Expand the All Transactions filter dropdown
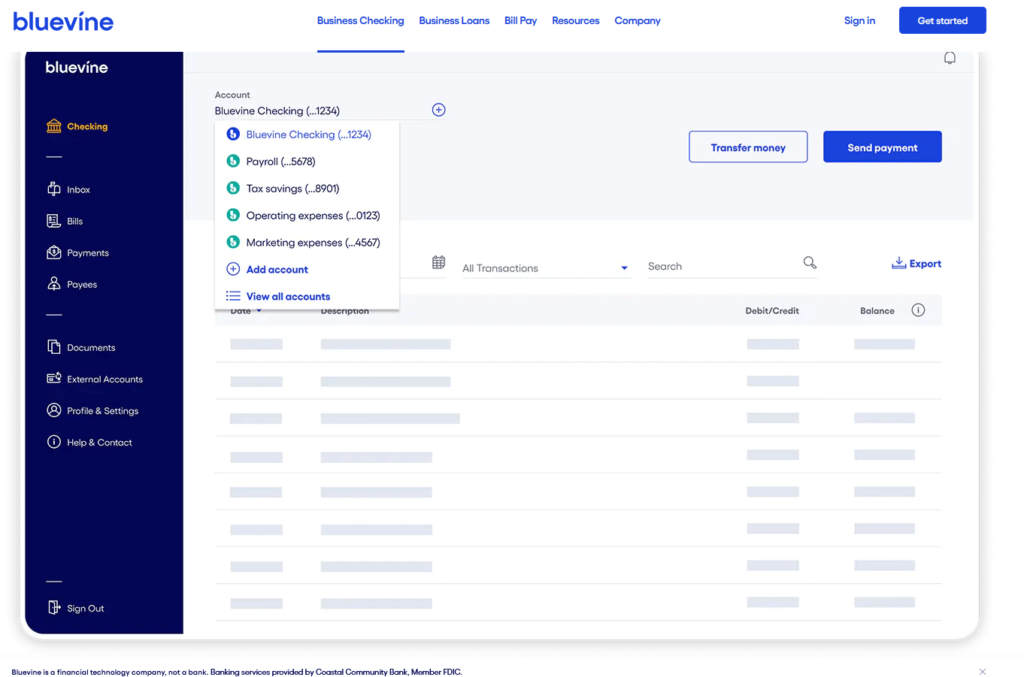 point(546,268)
